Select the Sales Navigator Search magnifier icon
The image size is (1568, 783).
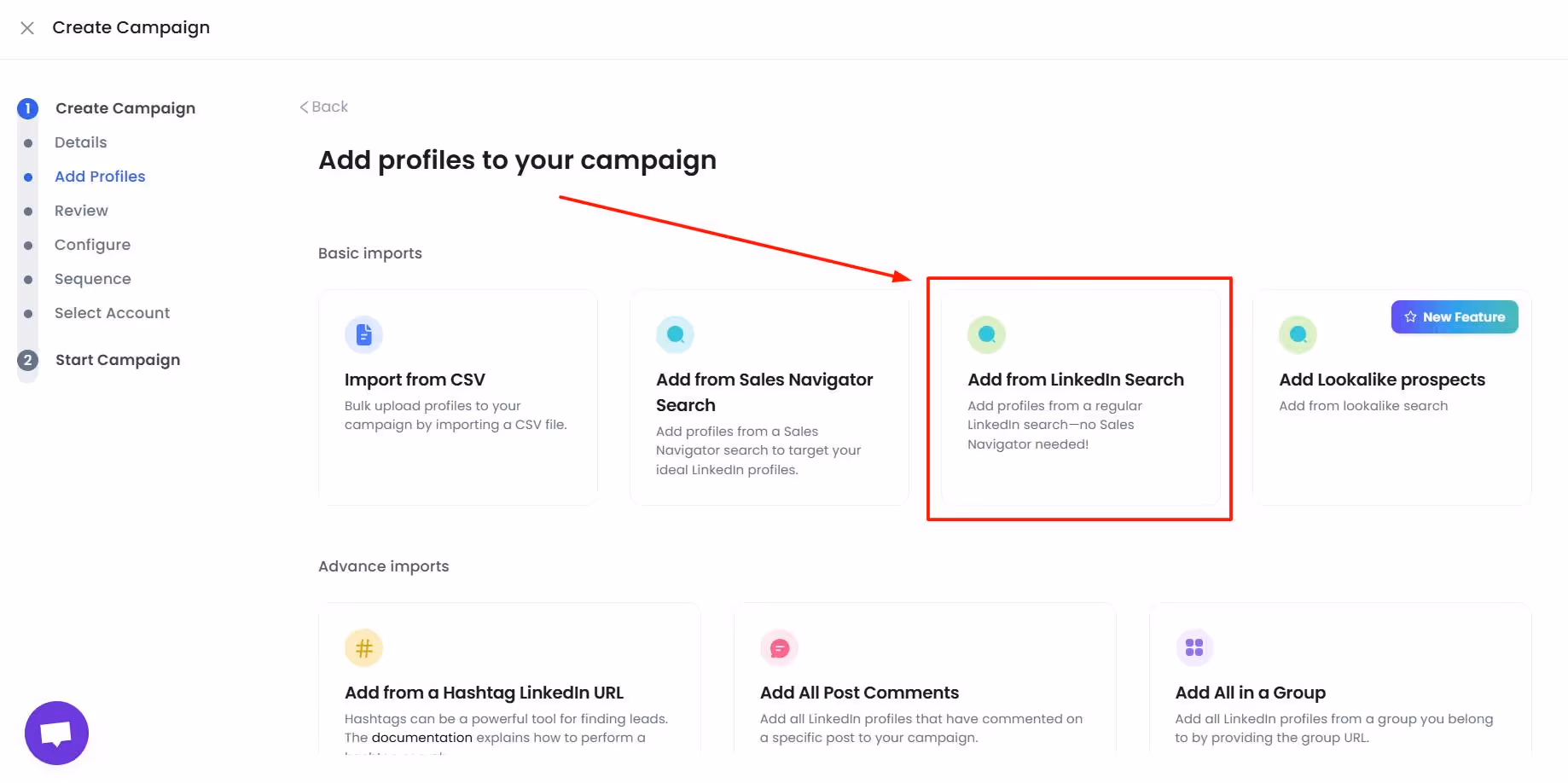tap(675, 334)
